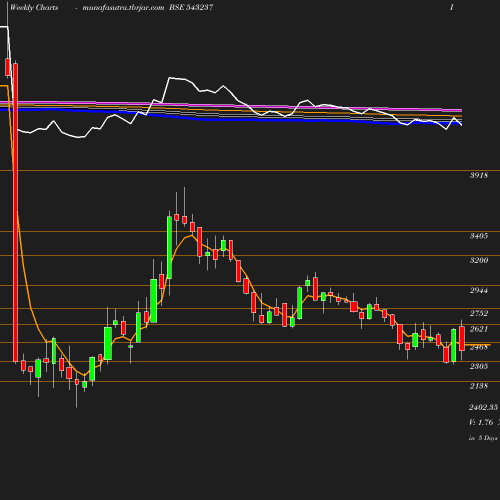This screenshot has width=500, height=500.
Task: Click the munafasutra.tbrjar.com site label
Action: (123, 8)
